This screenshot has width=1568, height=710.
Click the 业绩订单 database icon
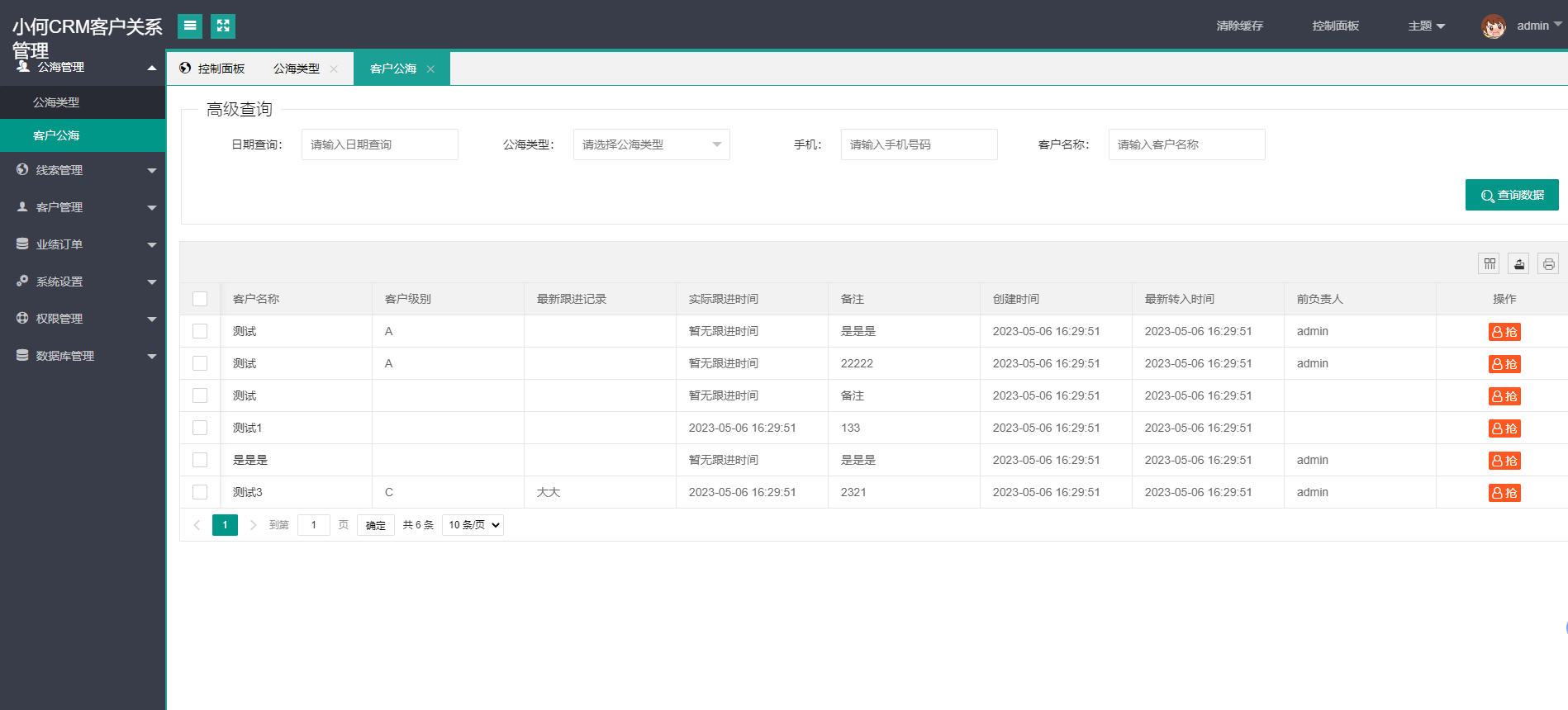(22, 244)
